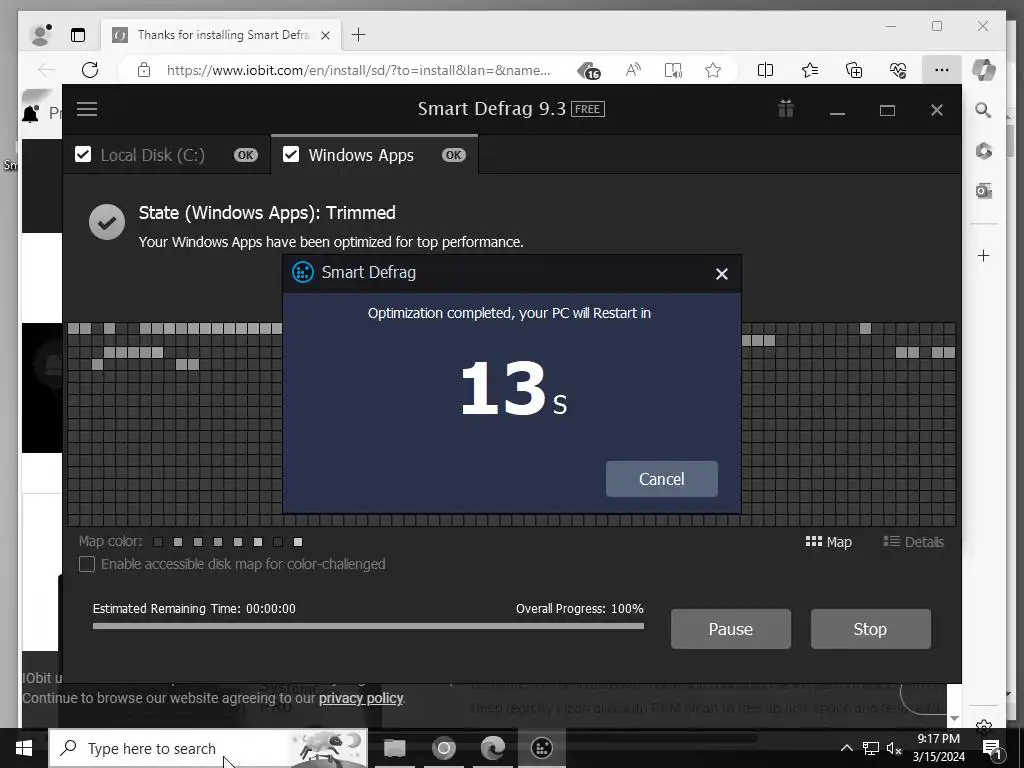Click the address bar URL
Screen dimensions: 1024x768
[359, 70]
